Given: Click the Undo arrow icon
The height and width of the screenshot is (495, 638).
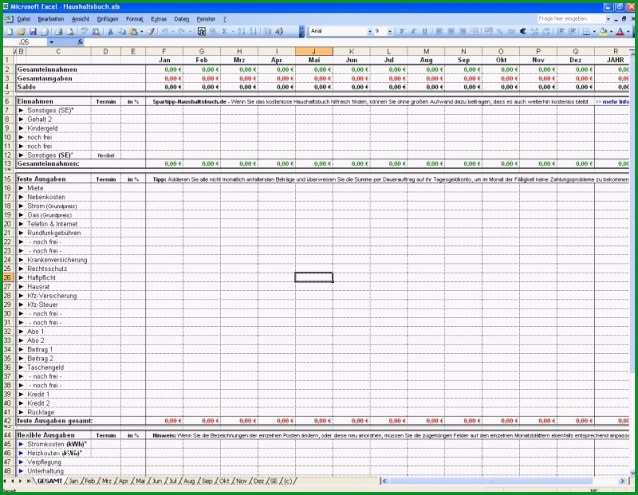Looking at the screenshot, I should click(166, 31).
